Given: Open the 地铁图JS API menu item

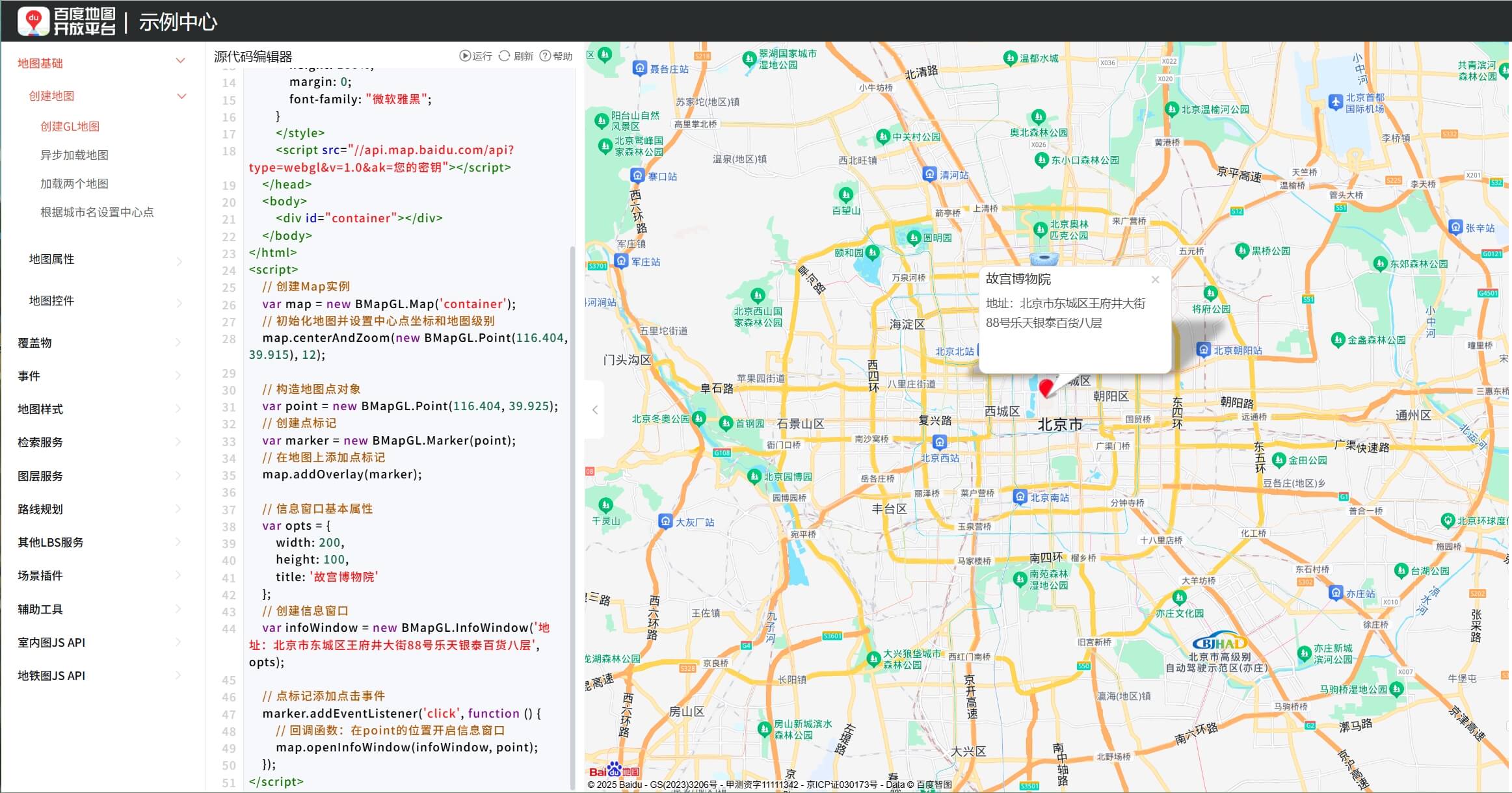Looking at the screenshot, I should (51, 676).
